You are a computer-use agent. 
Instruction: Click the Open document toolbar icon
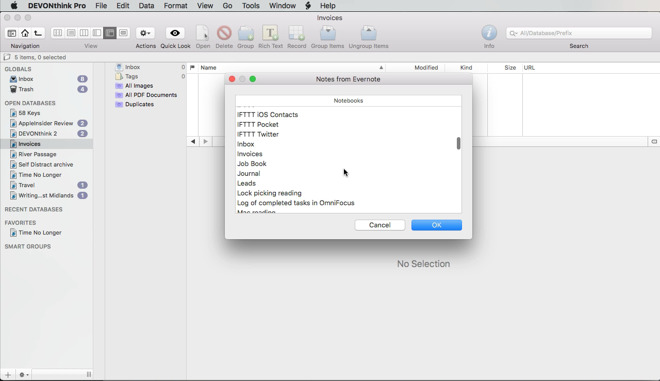202,33
